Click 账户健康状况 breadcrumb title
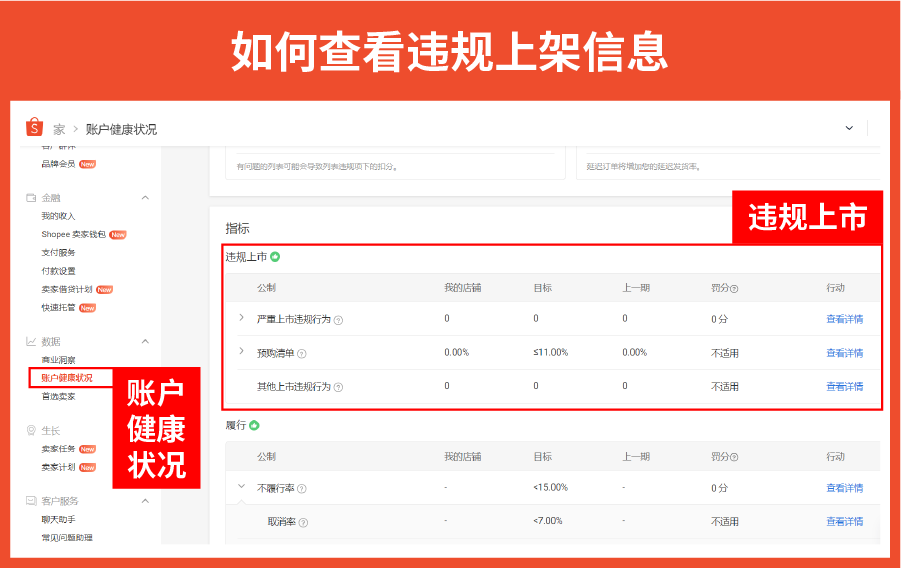The width and height of the screenshot is (901, 568). click(x=121, y=129)
